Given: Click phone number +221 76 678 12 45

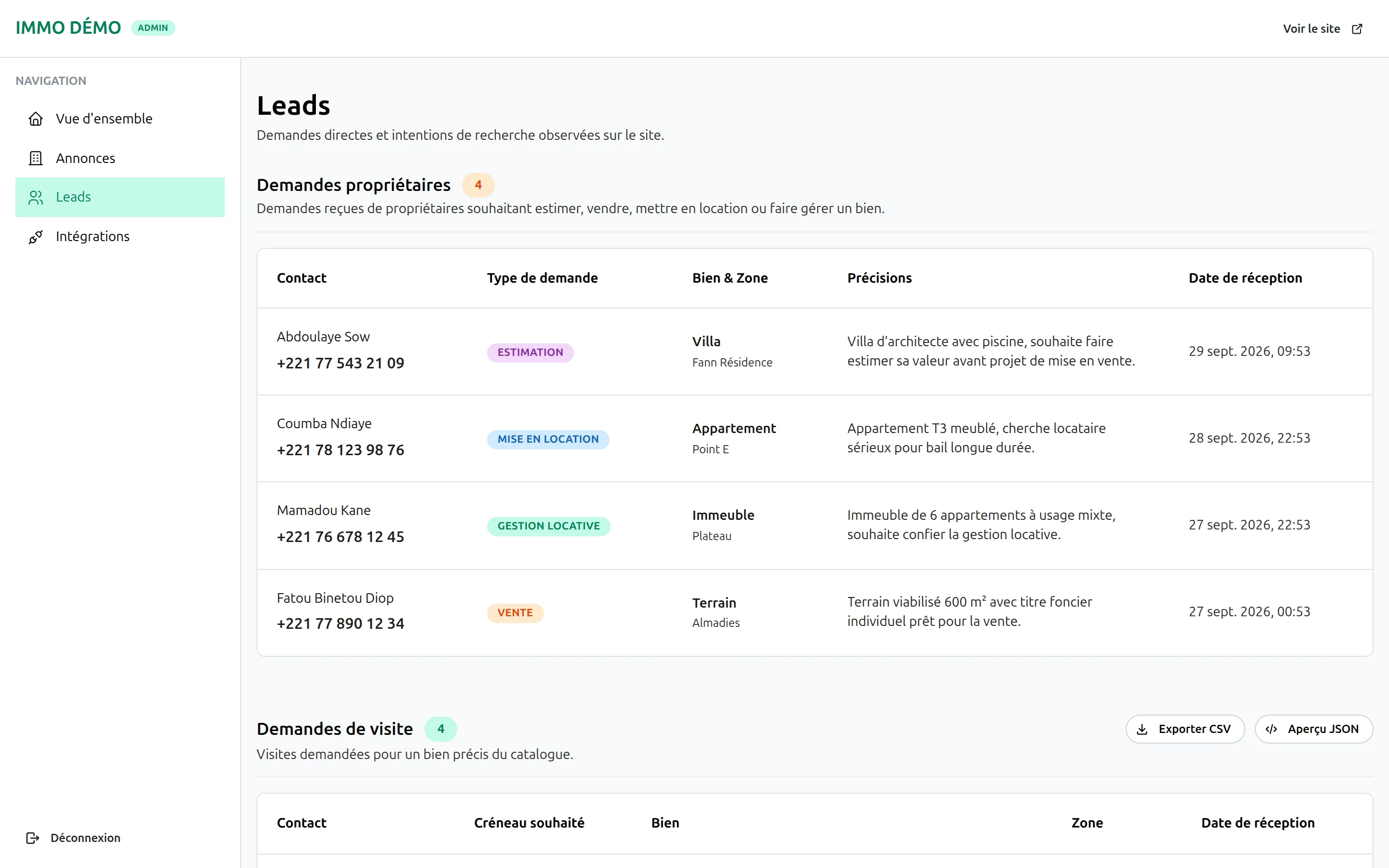Looking at the screenshot, I should 340,537.
